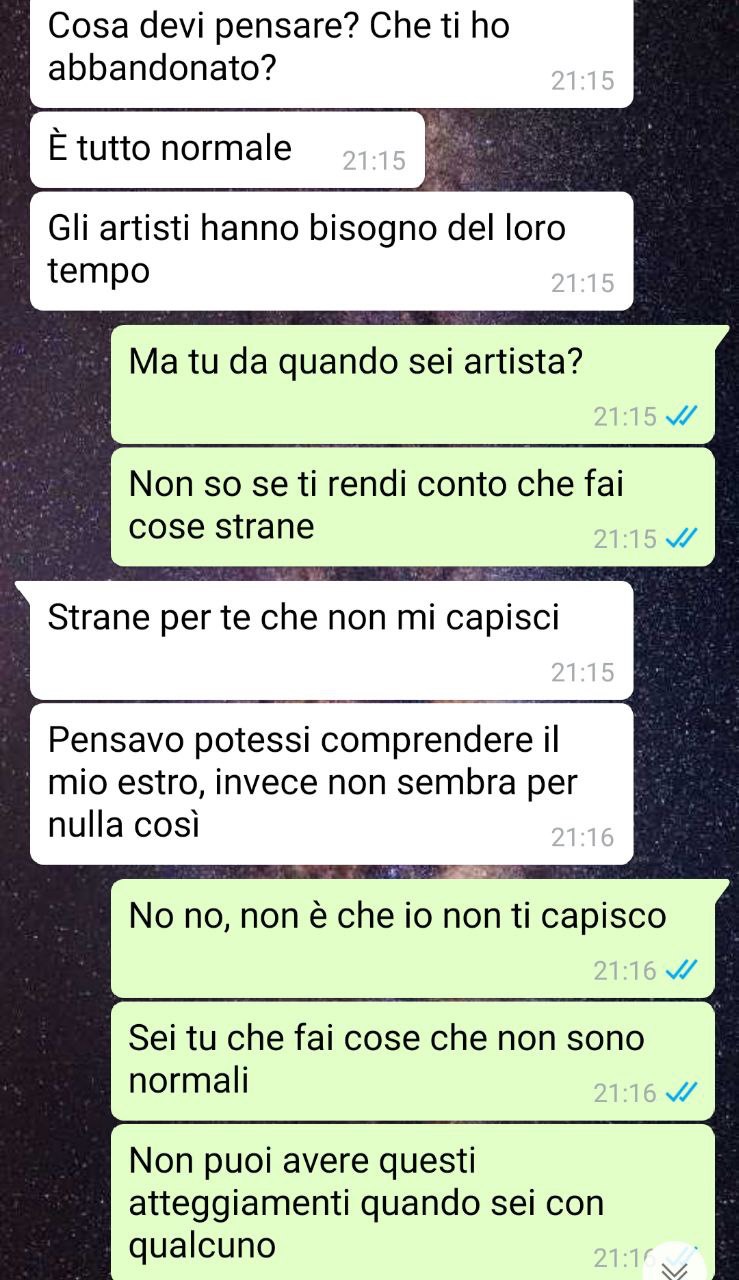Tap the message 'Gli artisti hanno bisogno del loro tempo'

[x=331, y=251]
